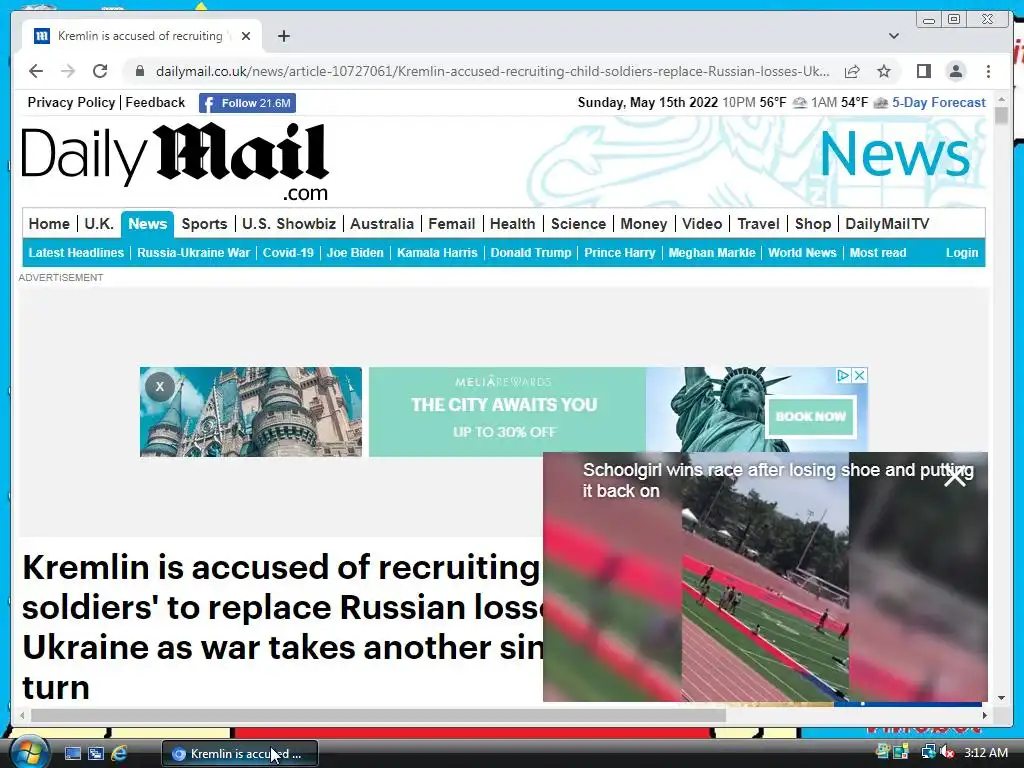
Task: Open the Money section
Action: [x=644, y=224]
